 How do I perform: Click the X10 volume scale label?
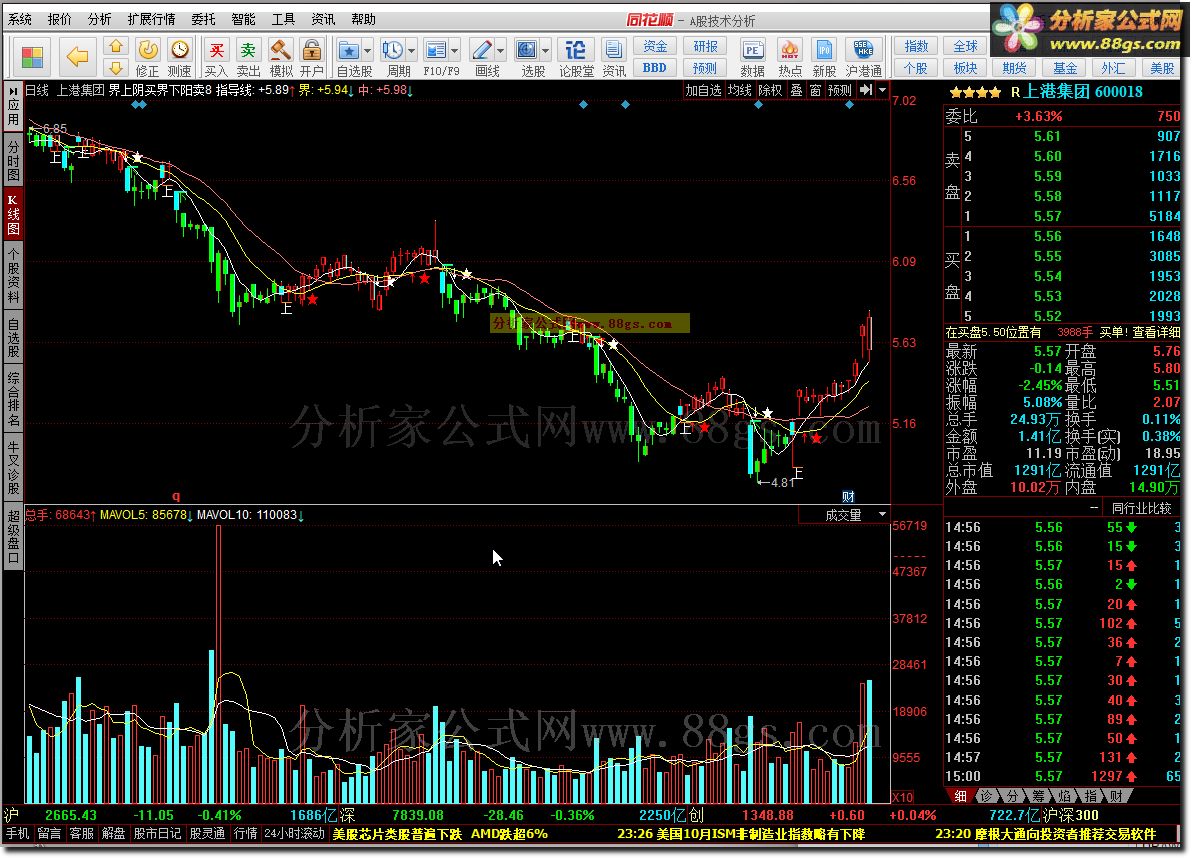[902, 797]
